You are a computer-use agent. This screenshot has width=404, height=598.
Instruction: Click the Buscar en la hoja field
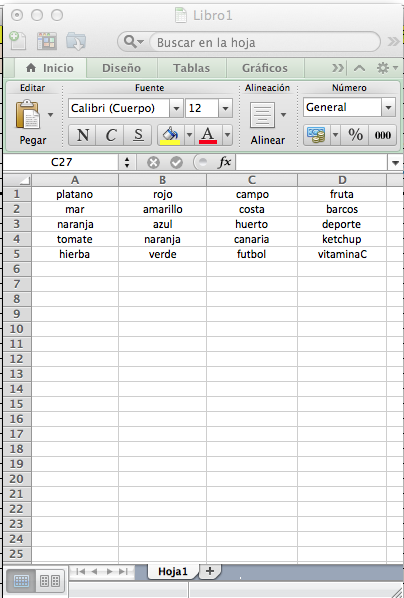265,42
